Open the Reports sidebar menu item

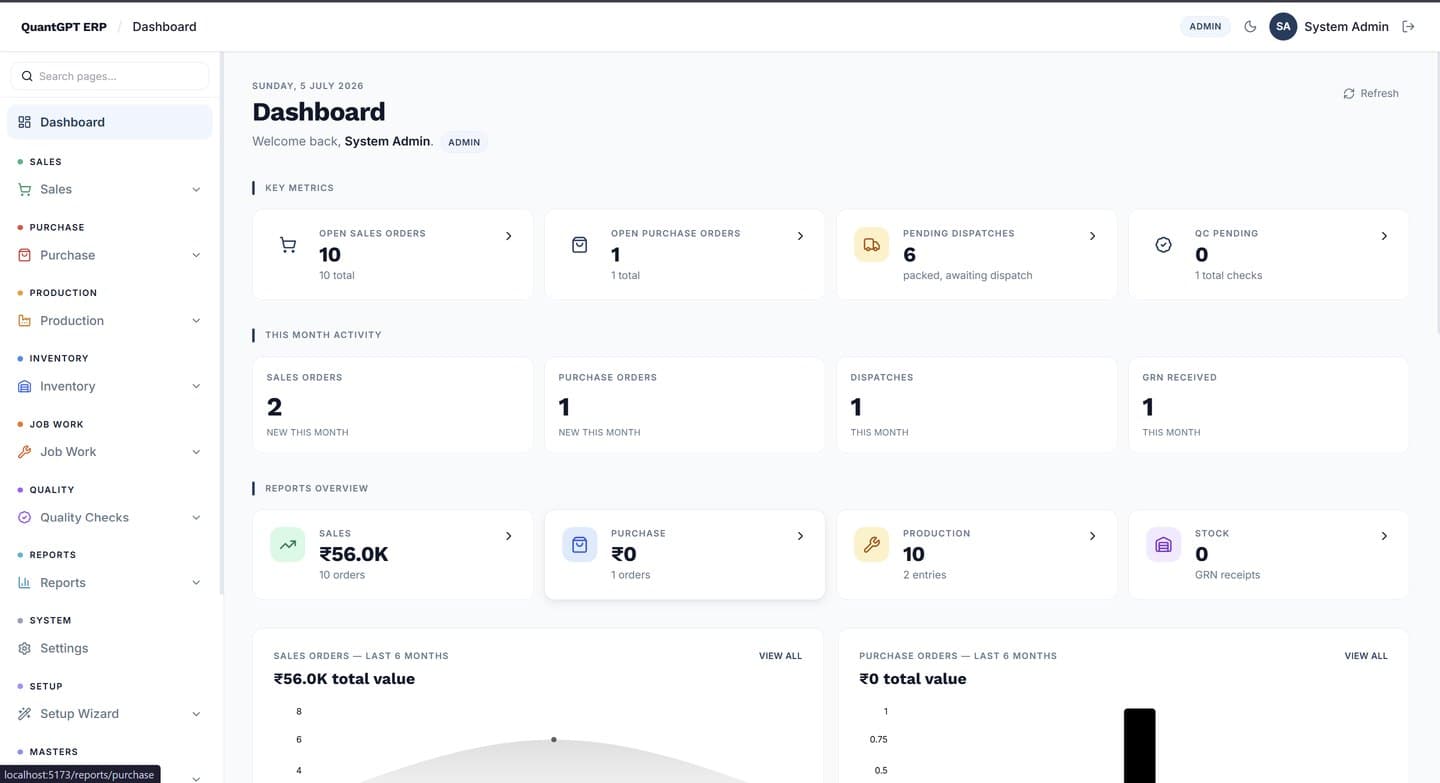click(110, 583)
